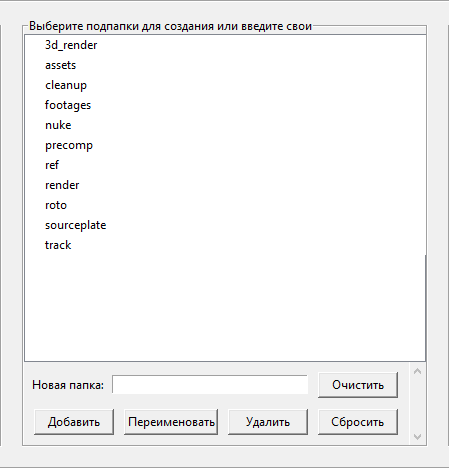Click the Добавить button
Viewport: 449px width, 468px height.
74,422
